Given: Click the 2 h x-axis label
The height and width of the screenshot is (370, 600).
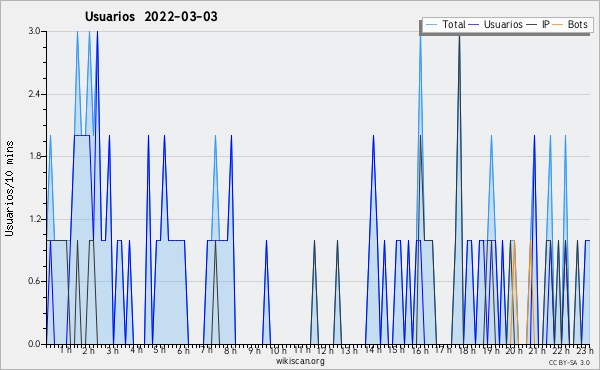Looking at the screenshot, I should [x=89, y=351].
